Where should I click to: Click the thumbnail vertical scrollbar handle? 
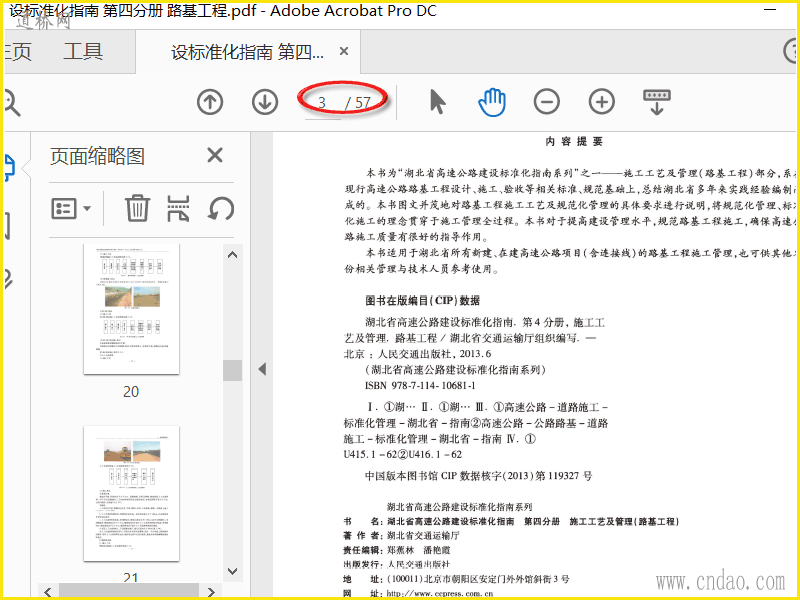[x=232, y=370]
